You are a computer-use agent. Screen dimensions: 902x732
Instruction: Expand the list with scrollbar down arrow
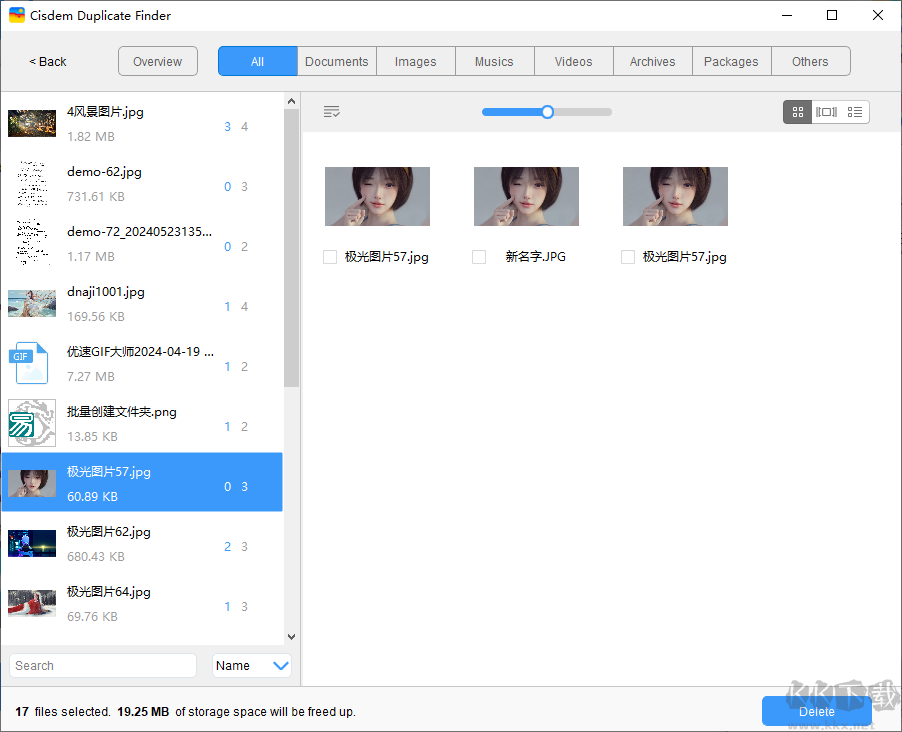[x=291, y=636]
